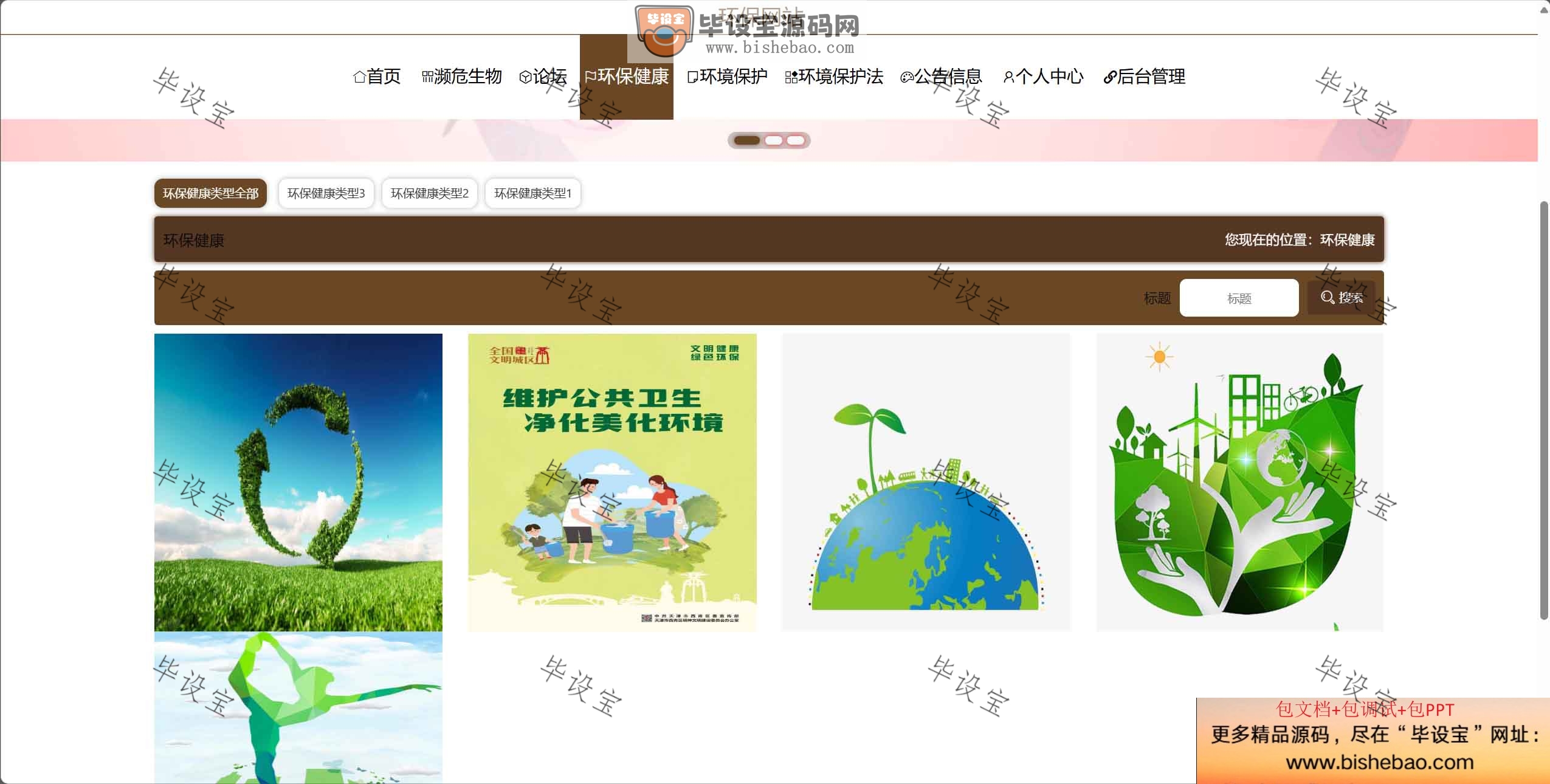Click the 搜索 button
Image resolution: width=1550 pixels, height=784 pixels.
pyautogui.click(x=1342, y=298)
